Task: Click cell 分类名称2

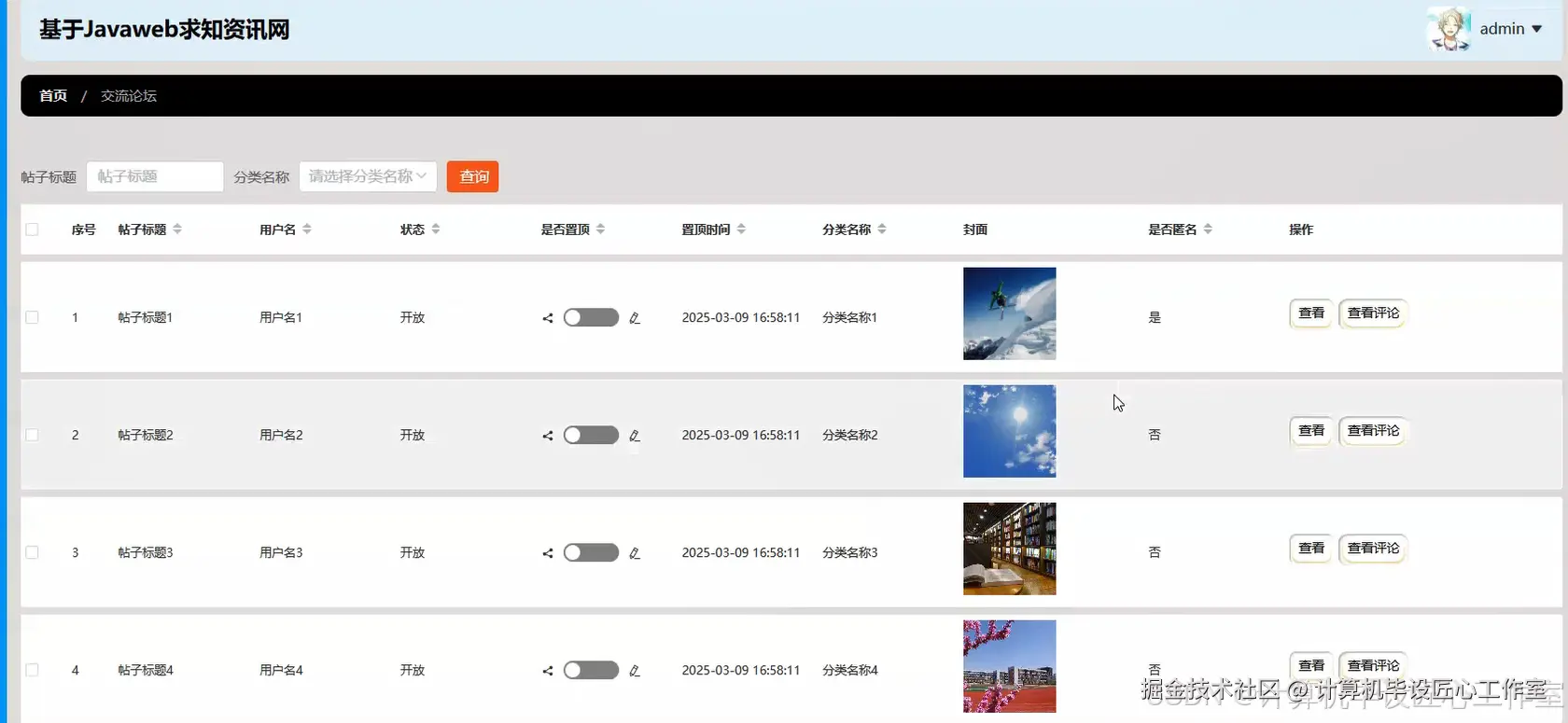Action: (849, 436)
